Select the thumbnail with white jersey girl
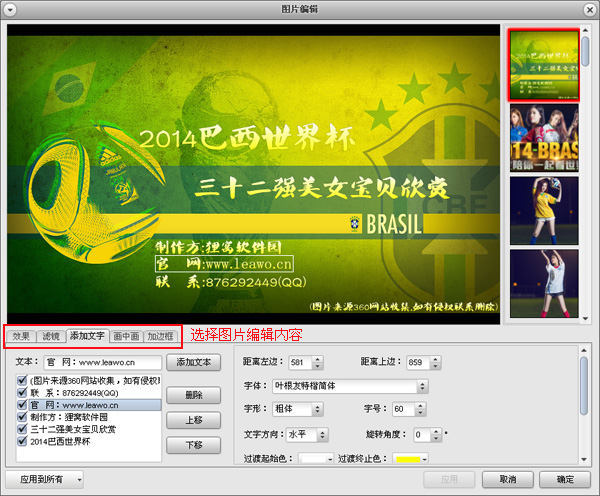 tap(544, 284)
